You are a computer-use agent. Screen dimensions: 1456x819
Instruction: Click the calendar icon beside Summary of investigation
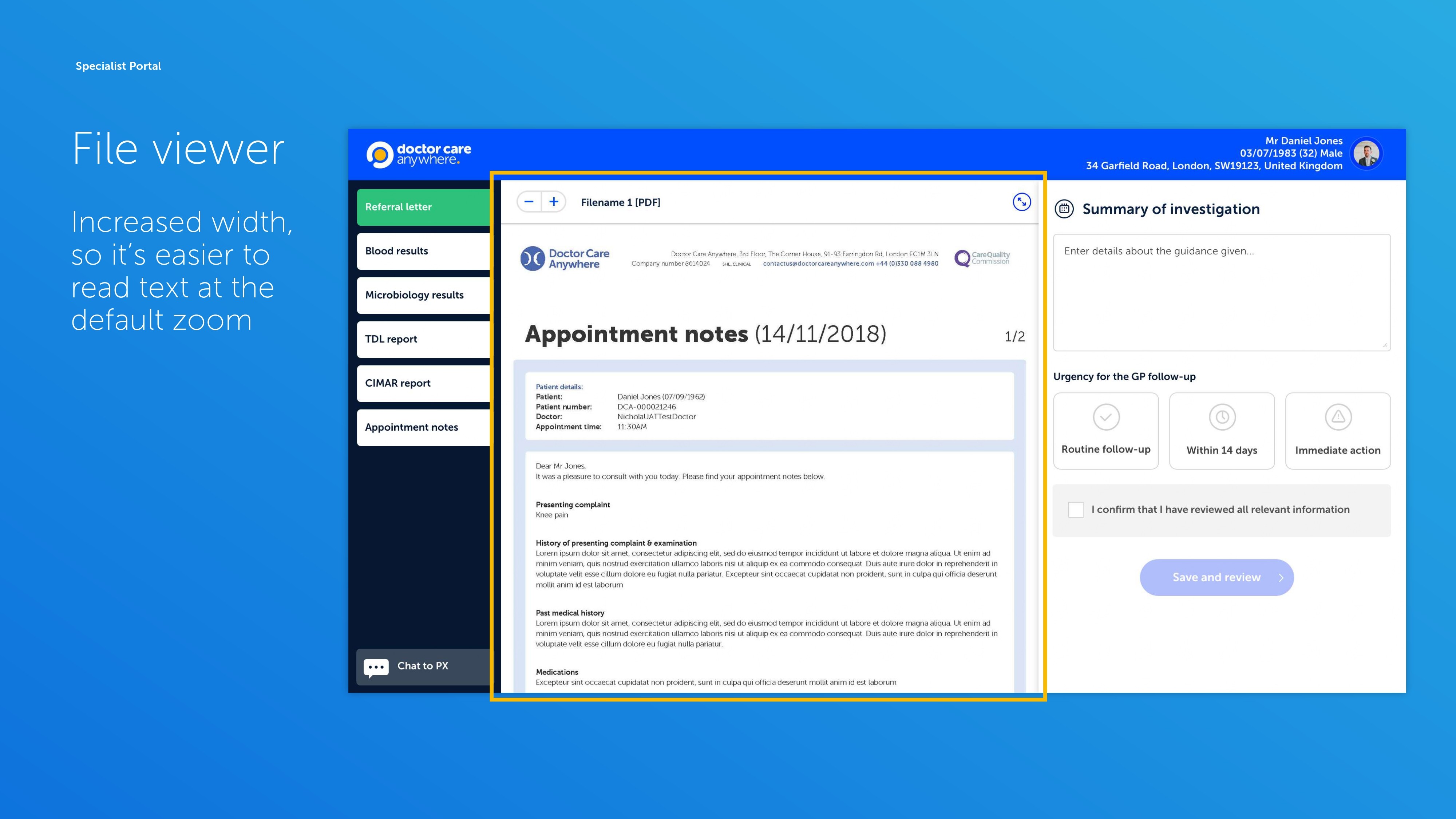point(1064,209)
